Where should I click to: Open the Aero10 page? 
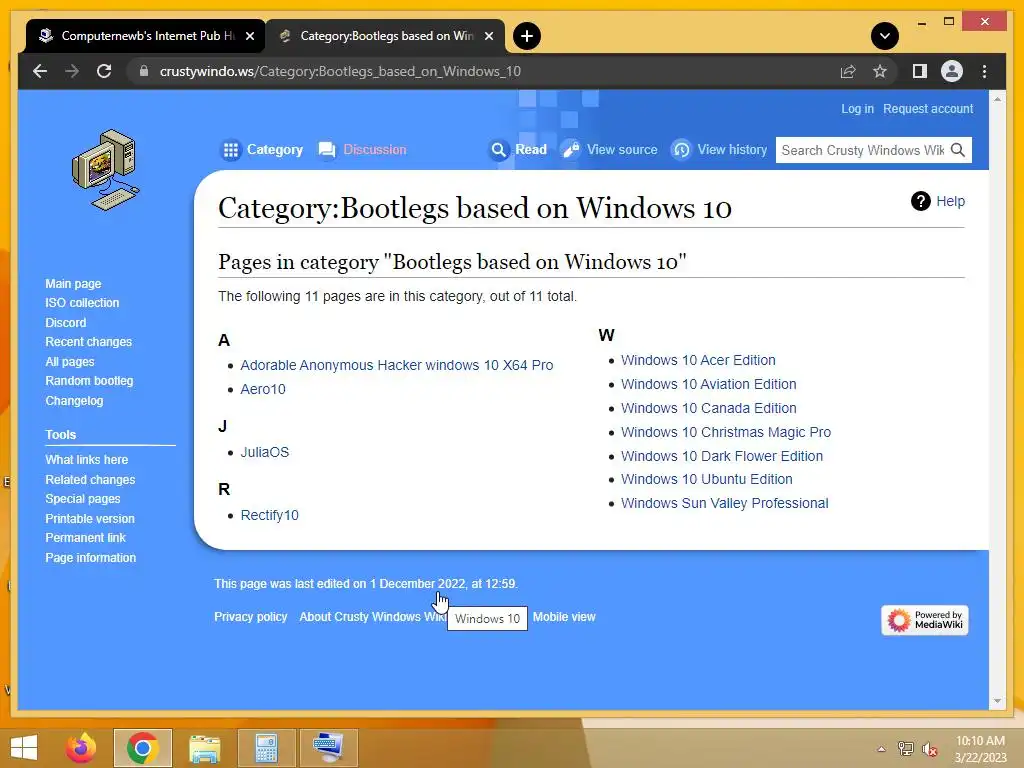(x=263, y=389)
